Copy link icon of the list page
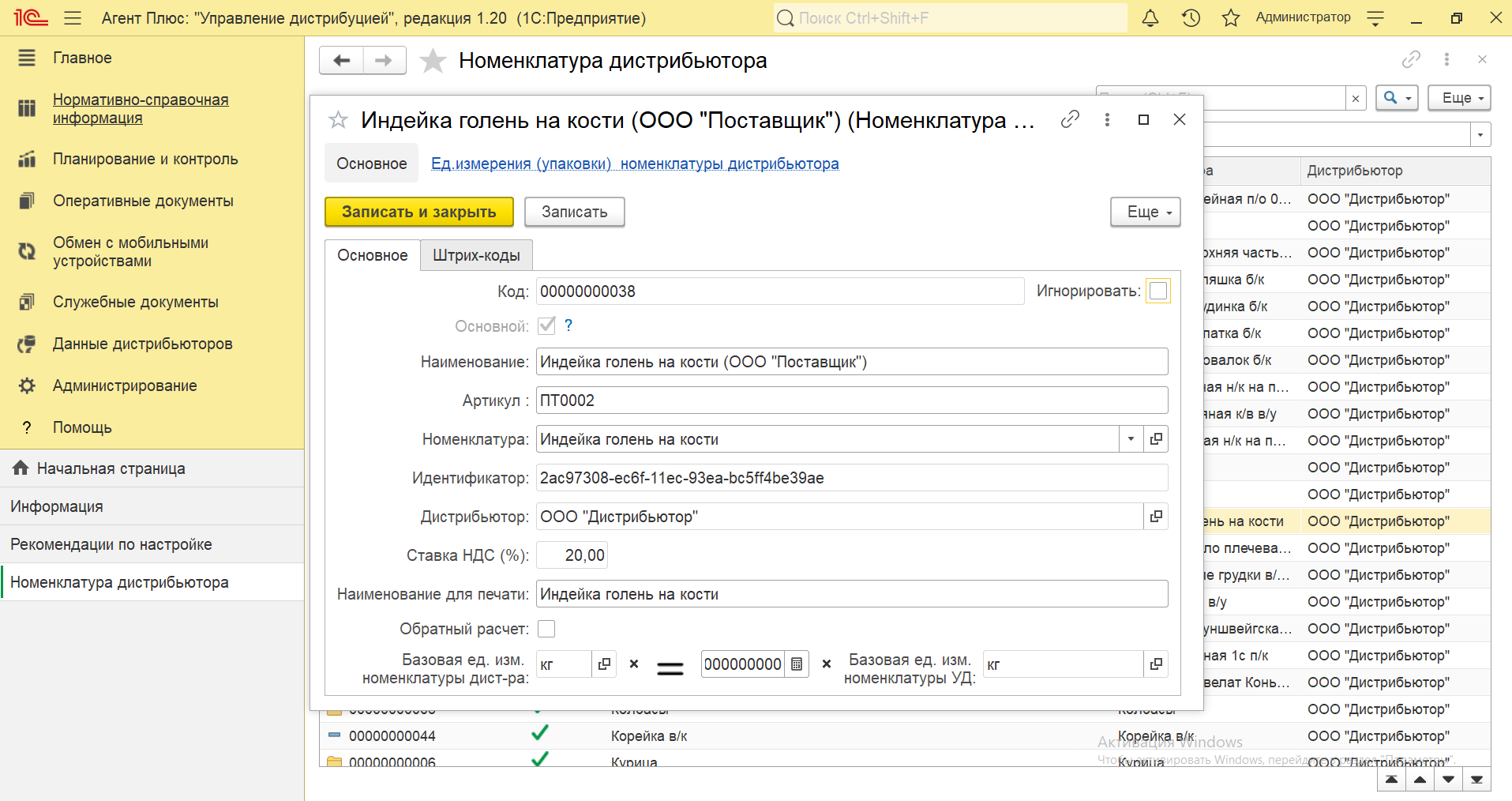 tap(1411, 59)
